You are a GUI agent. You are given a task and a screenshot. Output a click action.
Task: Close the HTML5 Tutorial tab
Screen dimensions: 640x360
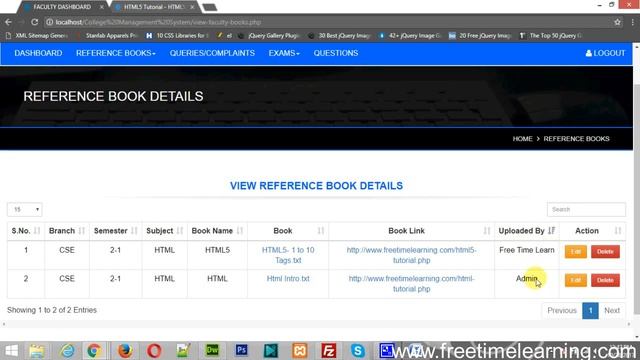tap(192, 7)
